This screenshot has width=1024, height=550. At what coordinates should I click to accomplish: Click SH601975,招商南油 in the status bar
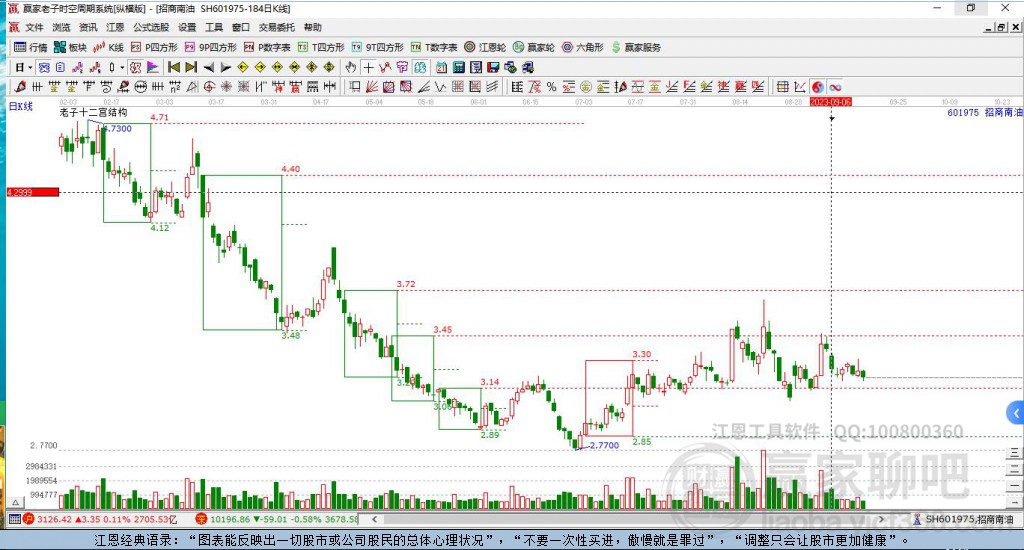(x=969, y=519)
